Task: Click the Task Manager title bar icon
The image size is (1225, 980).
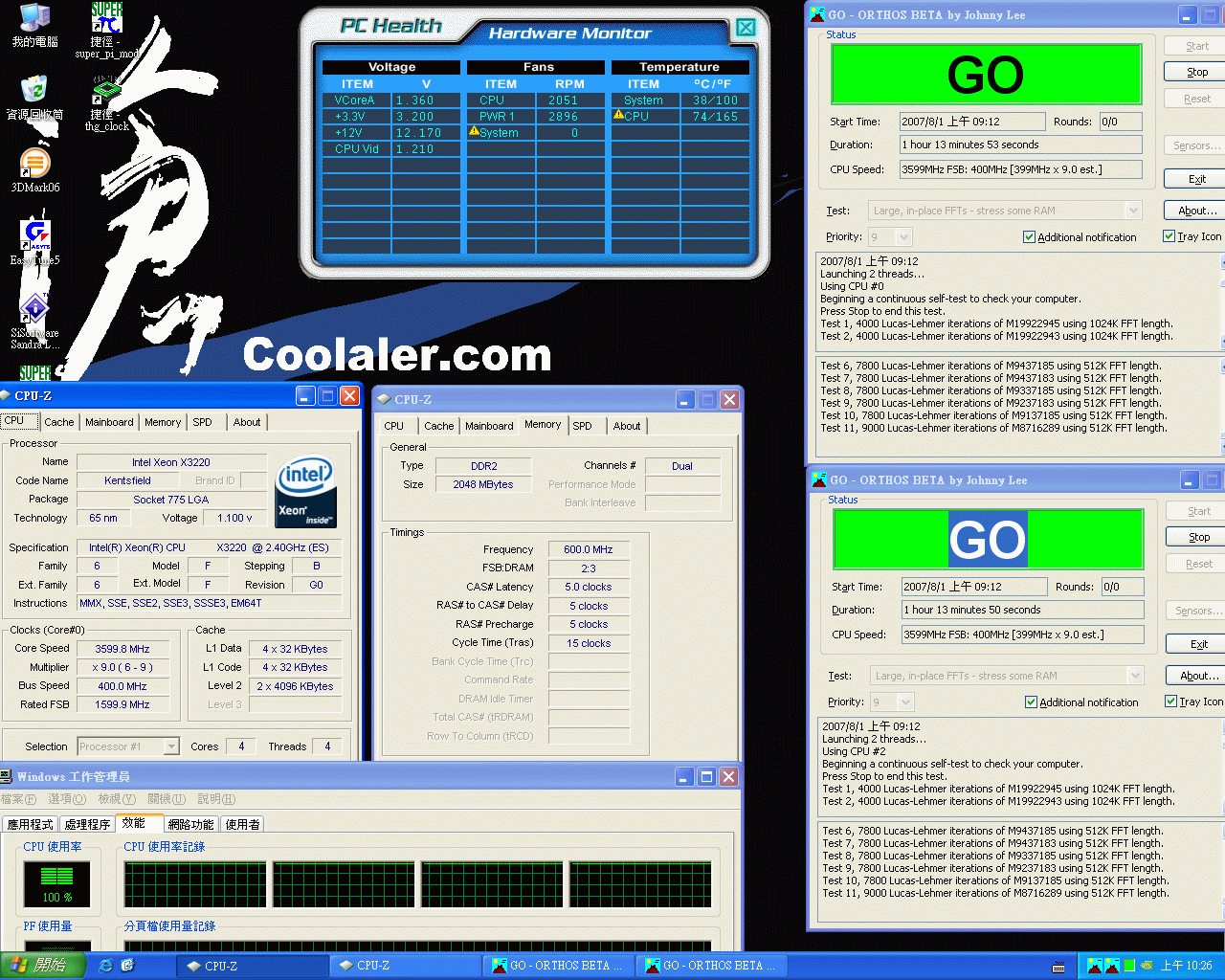Action: tap(7, 776)
